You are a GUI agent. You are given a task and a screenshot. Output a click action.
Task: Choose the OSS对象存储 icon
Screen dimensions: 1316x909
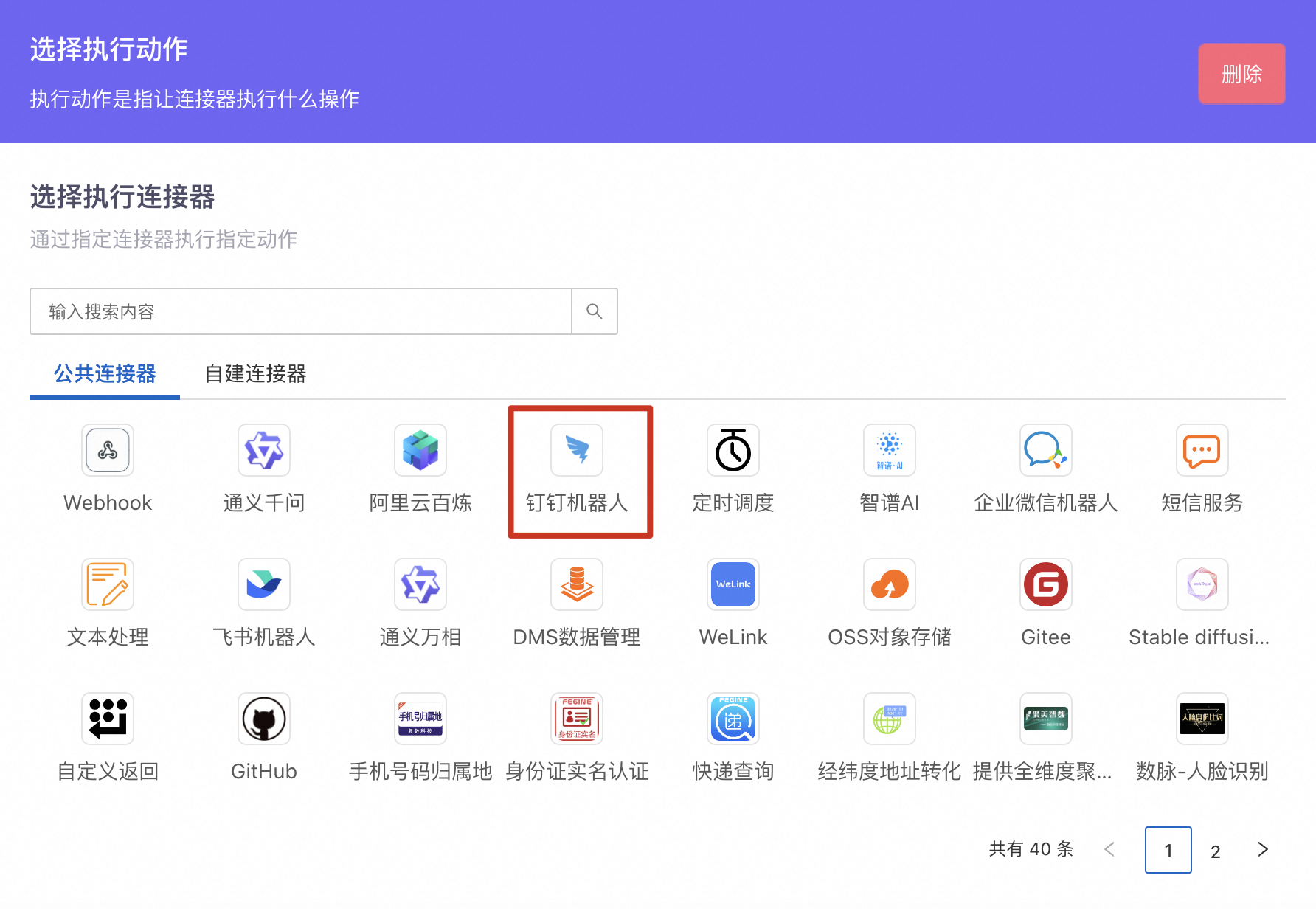click(x=890, y=584)
